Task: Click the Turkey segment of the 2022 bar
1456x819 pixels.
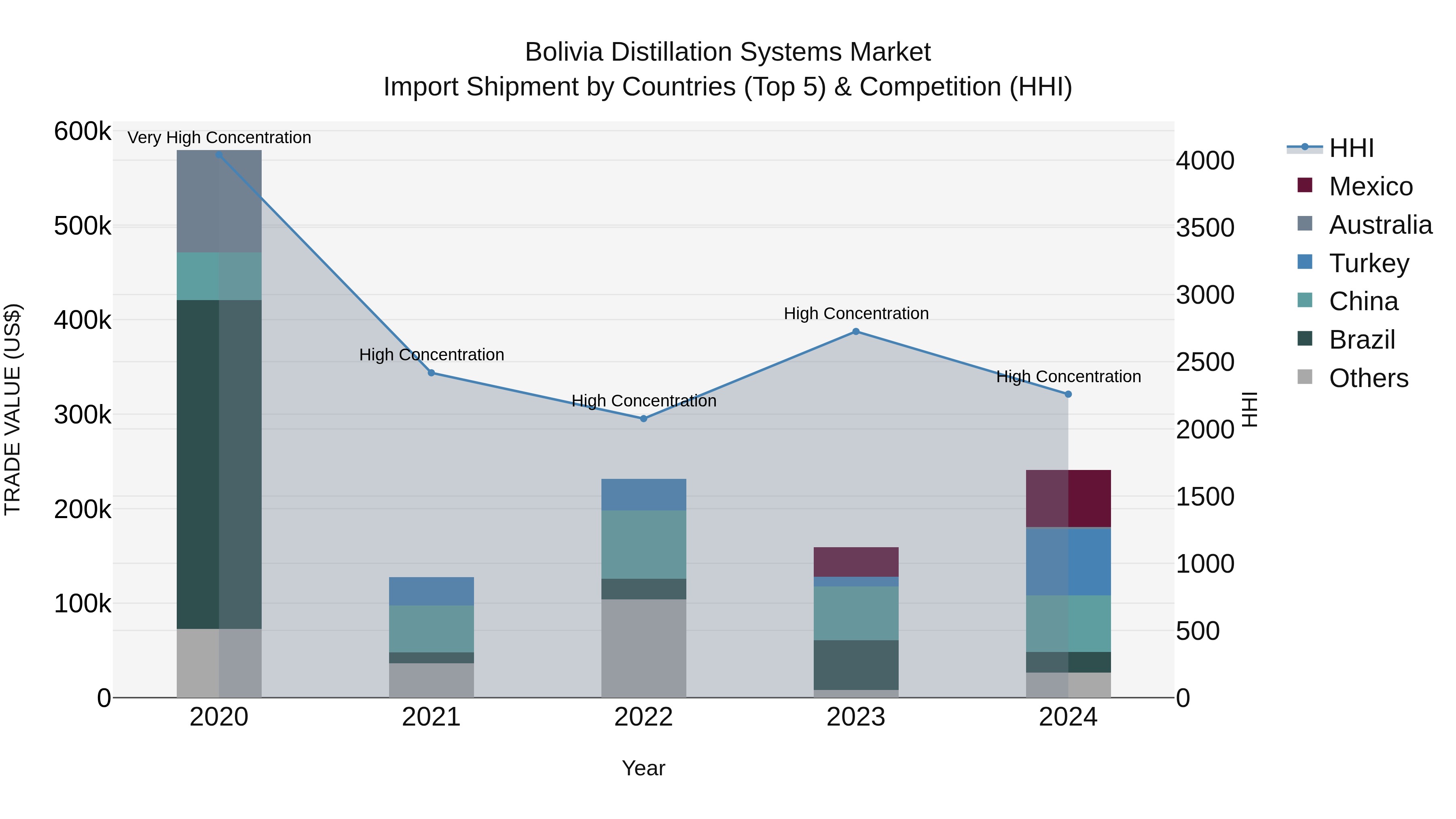Action: click(644, 495)
